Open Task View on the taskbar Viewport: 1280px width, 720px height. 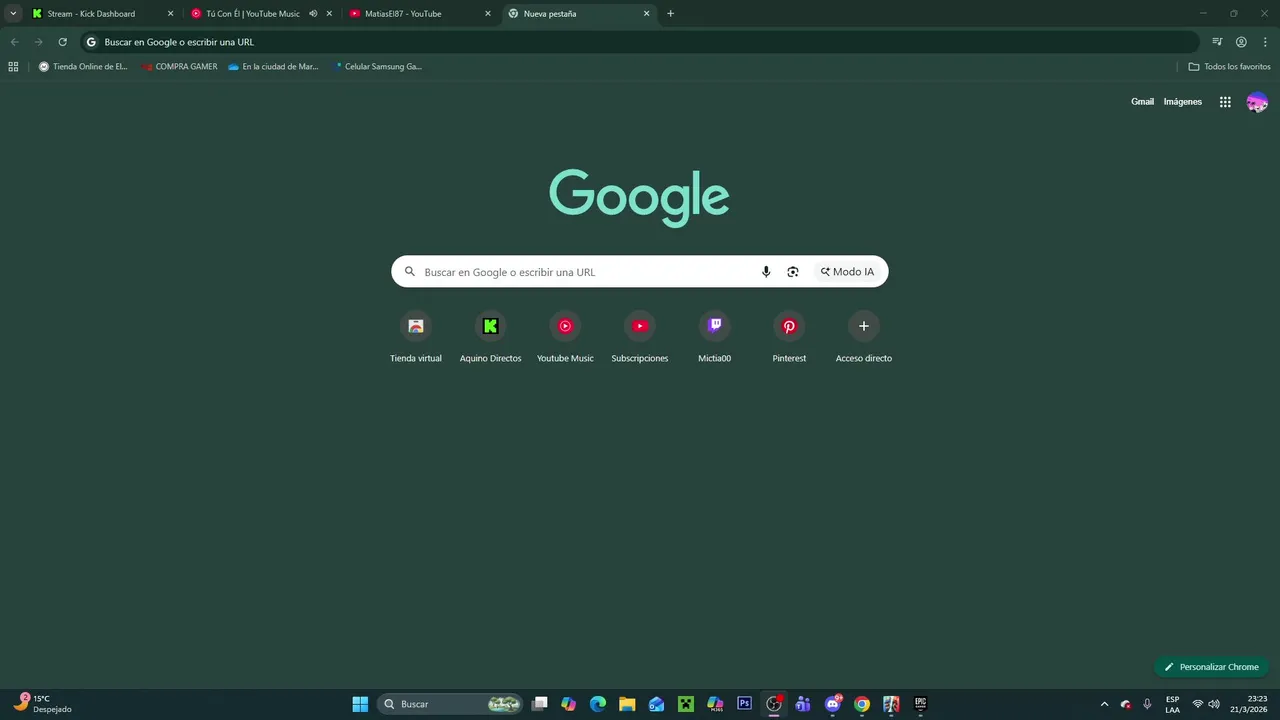click(540, 704)
